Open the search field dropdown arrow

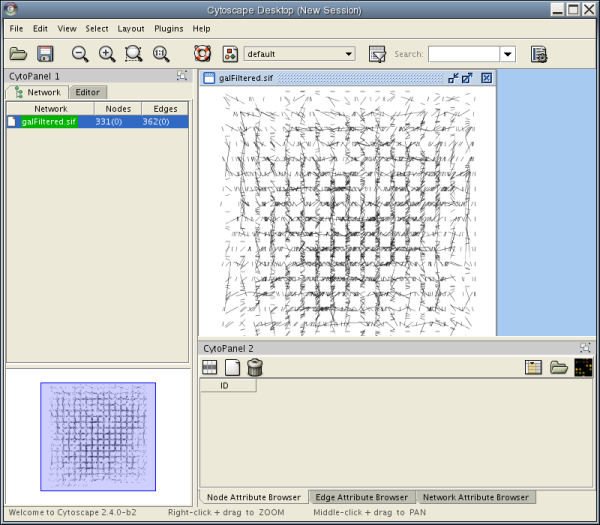(x=507, y=54)
